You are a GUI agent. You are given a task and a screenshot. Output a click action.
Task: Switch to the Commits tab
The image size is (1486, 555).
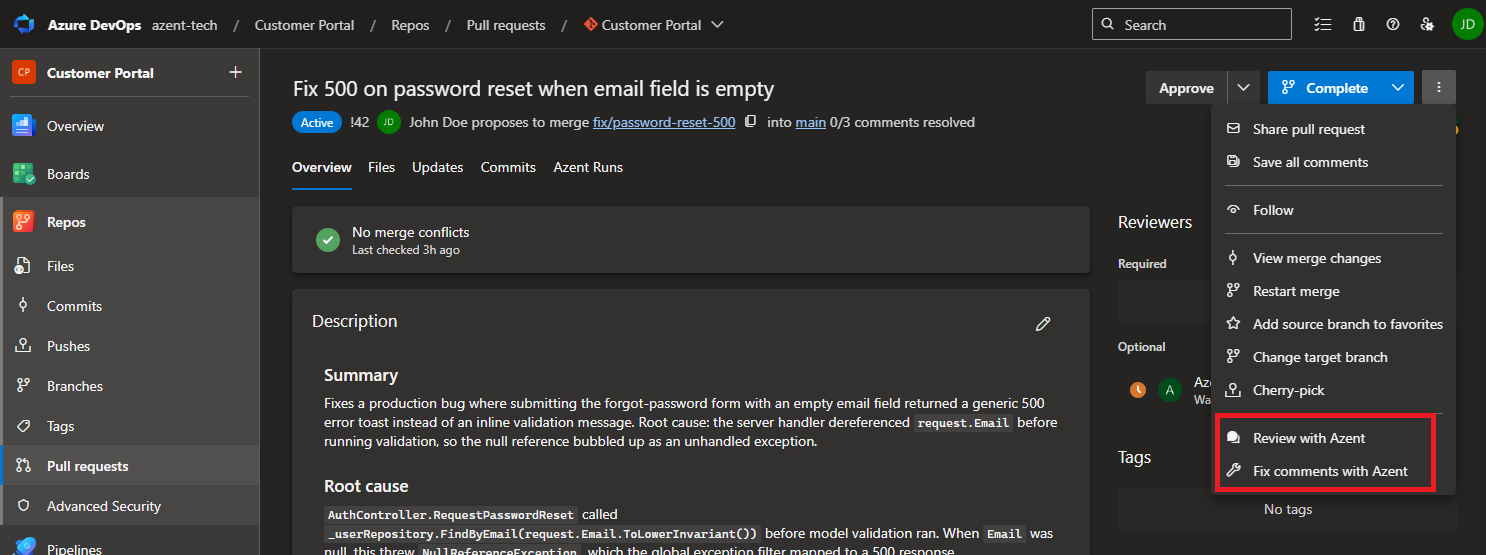508,167
